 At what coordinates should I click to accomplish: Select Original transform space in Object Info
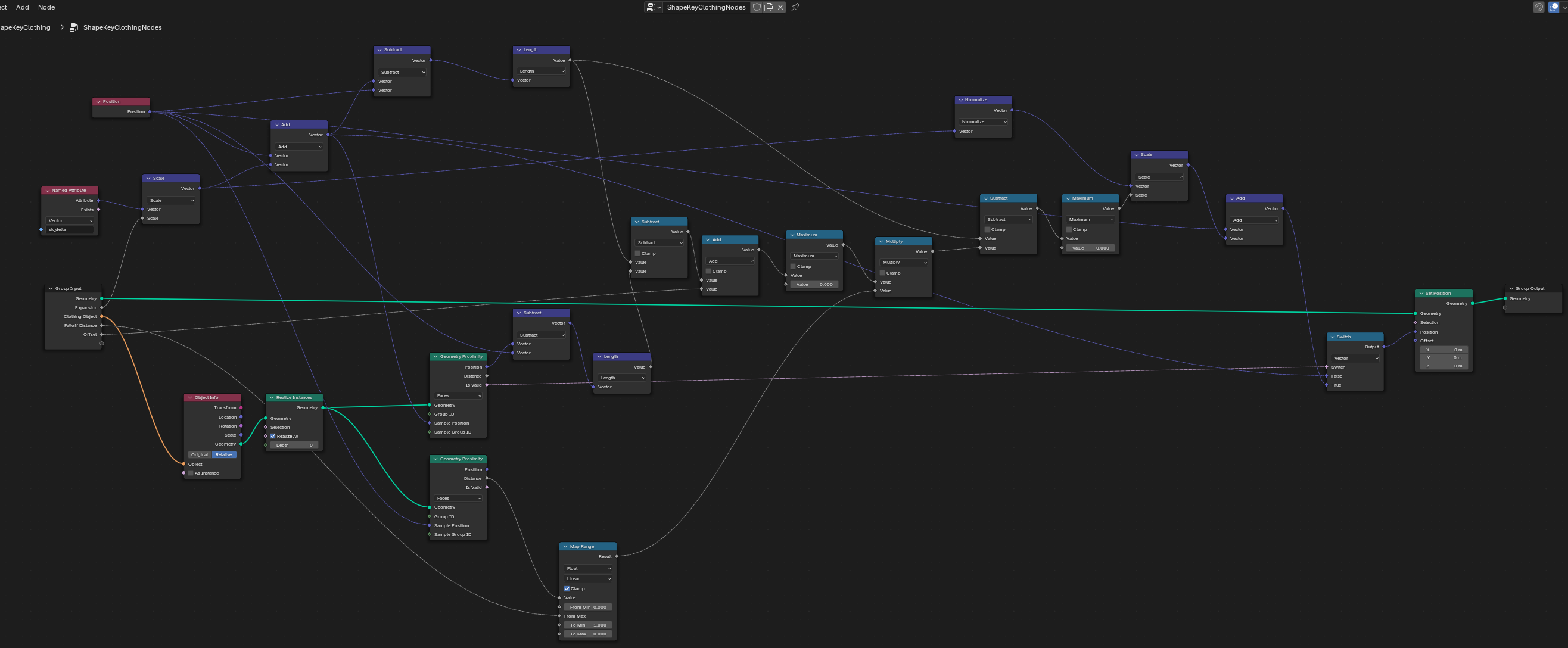[199, 454]
